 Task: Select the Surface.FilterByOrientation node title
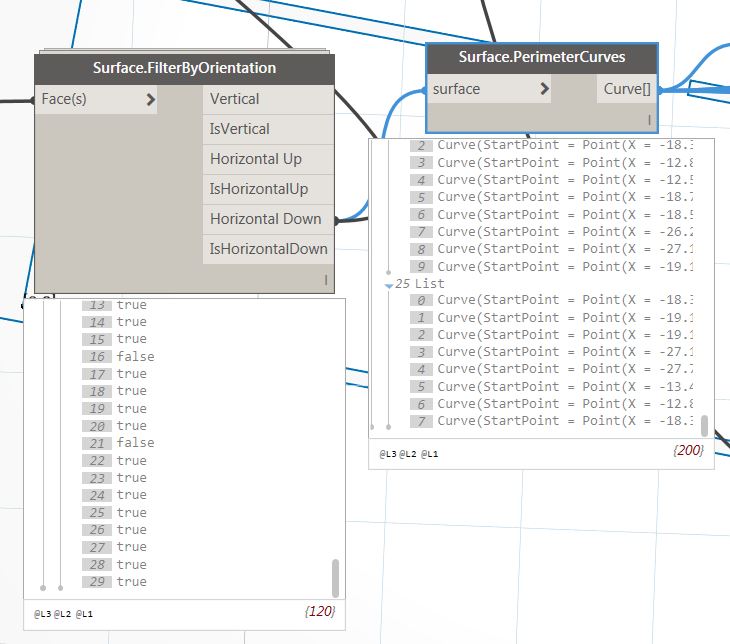[x=184, y=68]
